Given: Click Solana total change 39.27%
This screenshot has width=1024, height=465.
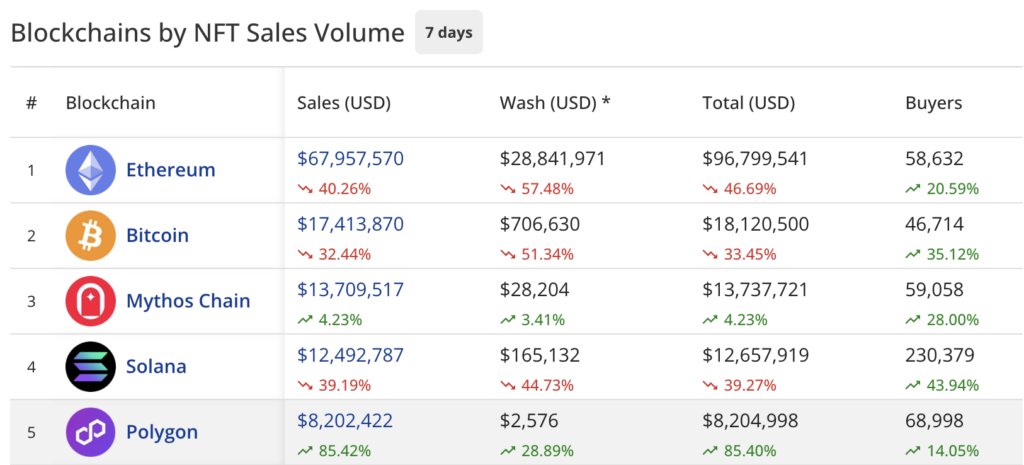Looking at the screenshot, I should 739,386.
